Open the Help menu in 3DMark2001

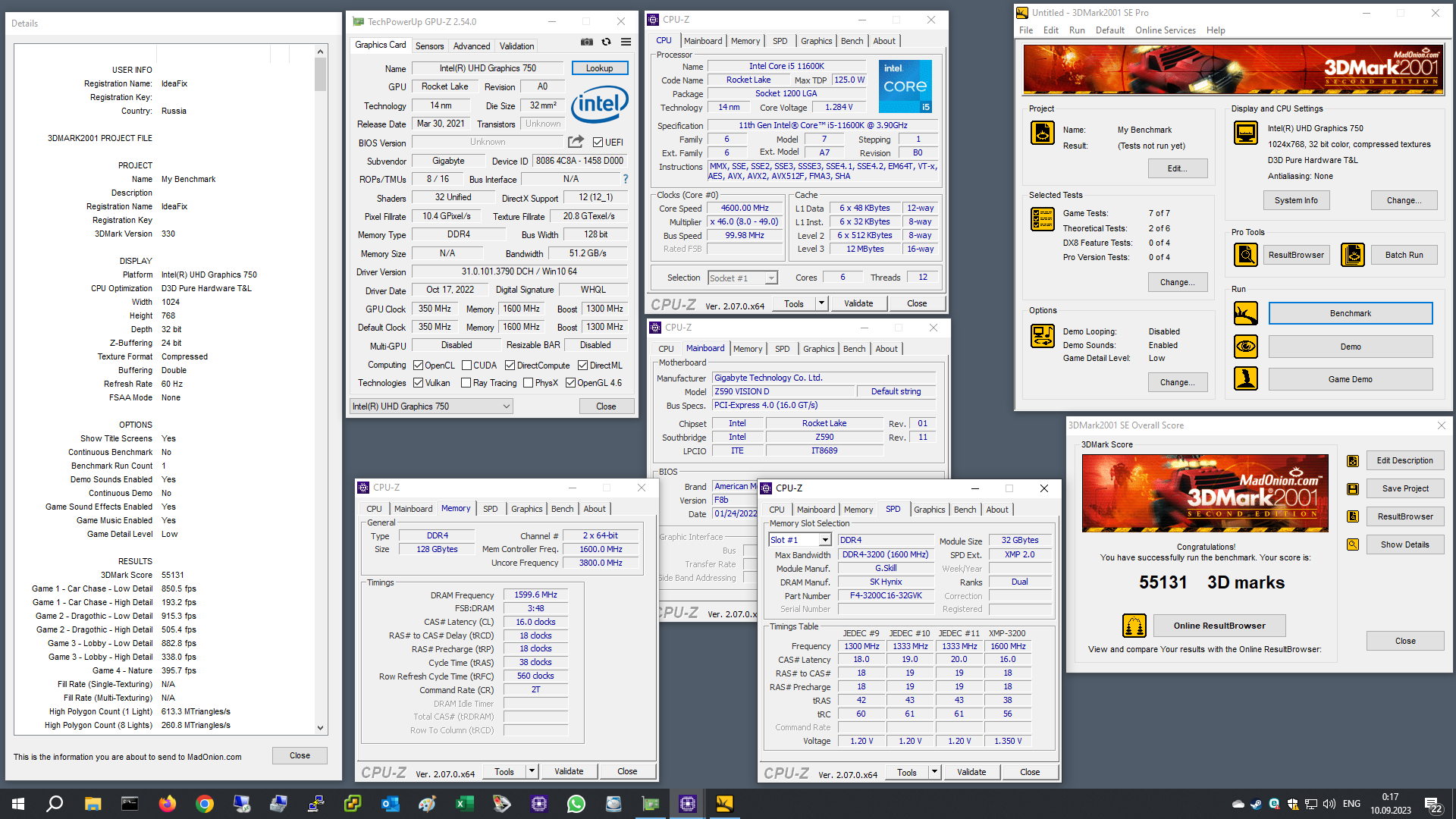(x=1216, y=30)
